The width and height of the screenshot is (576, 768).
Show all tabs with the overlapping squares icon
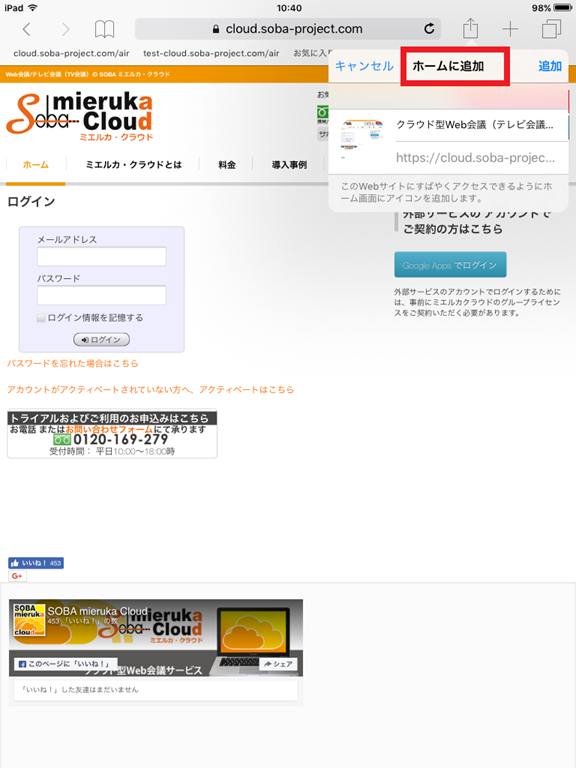point(551,29)
